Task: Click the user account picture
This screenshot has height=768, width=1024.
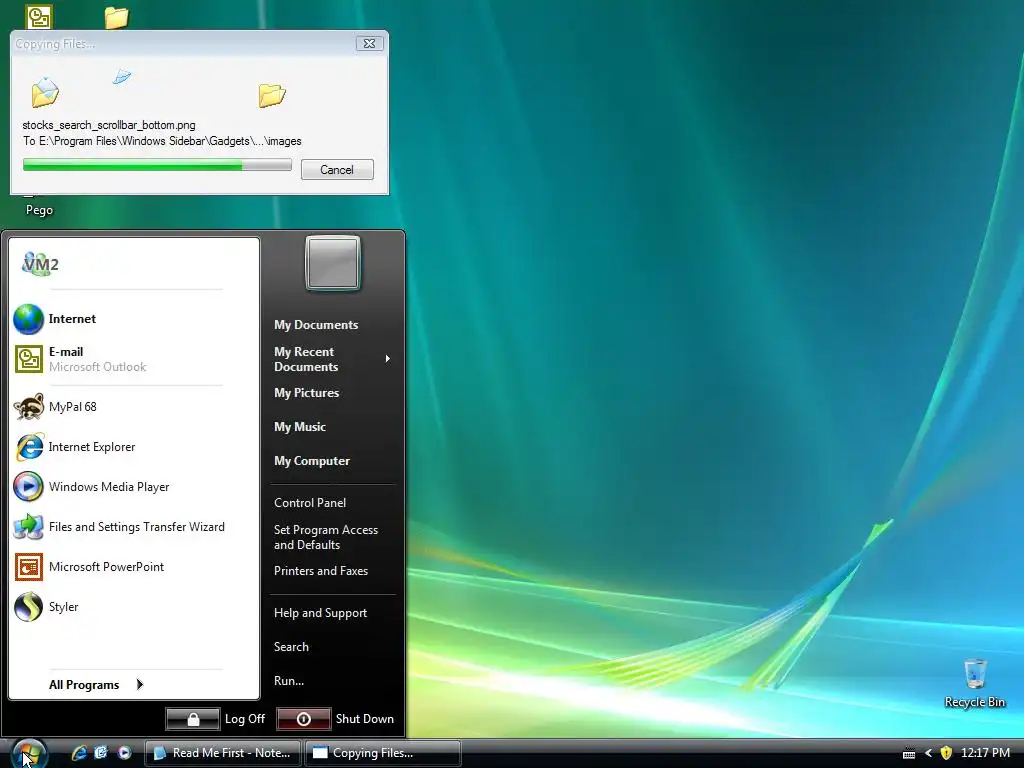Action: (x=333, y=263)
